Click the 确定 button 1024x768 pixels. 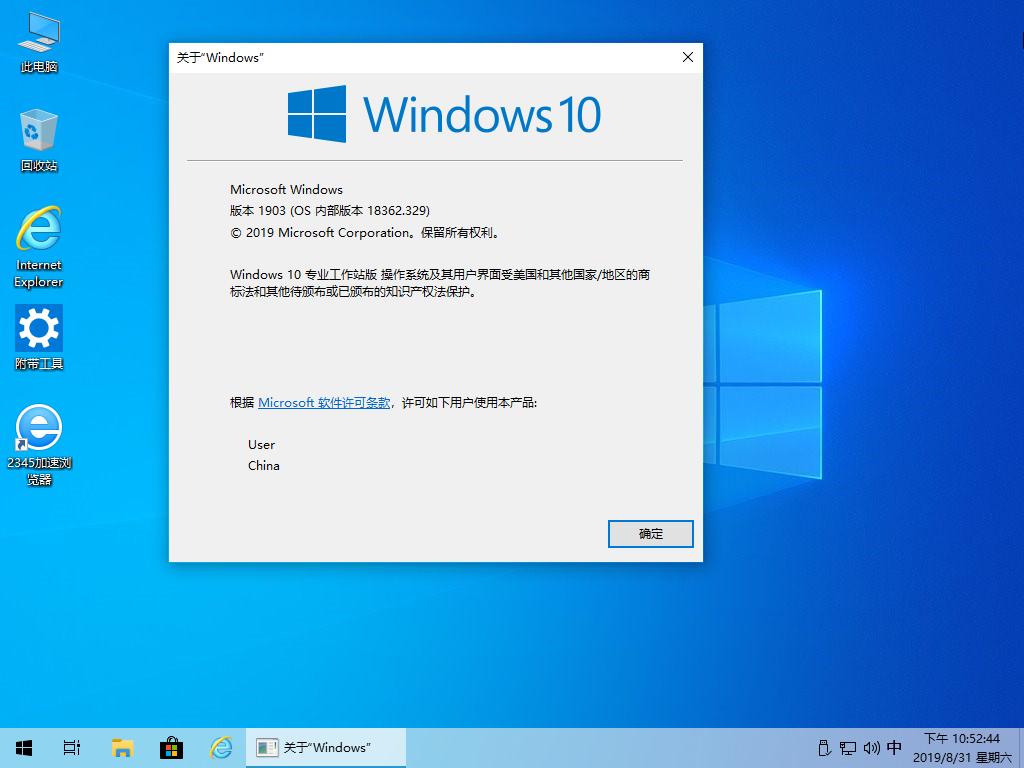click(x=650, y=534)
